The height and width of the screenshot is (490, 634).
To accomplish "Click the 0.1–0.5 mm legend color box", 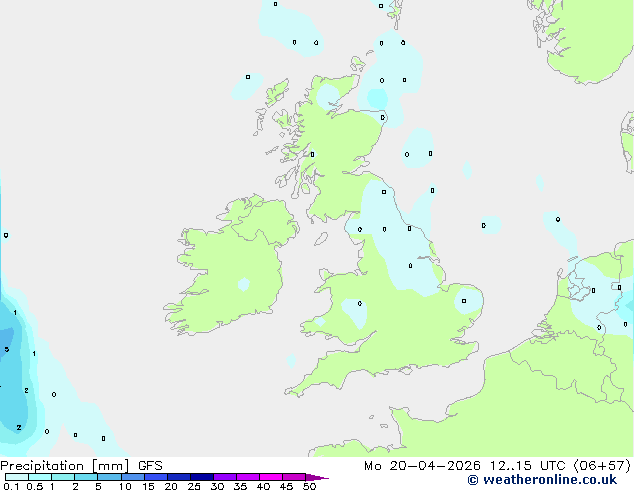I will (x=17, y=477).
